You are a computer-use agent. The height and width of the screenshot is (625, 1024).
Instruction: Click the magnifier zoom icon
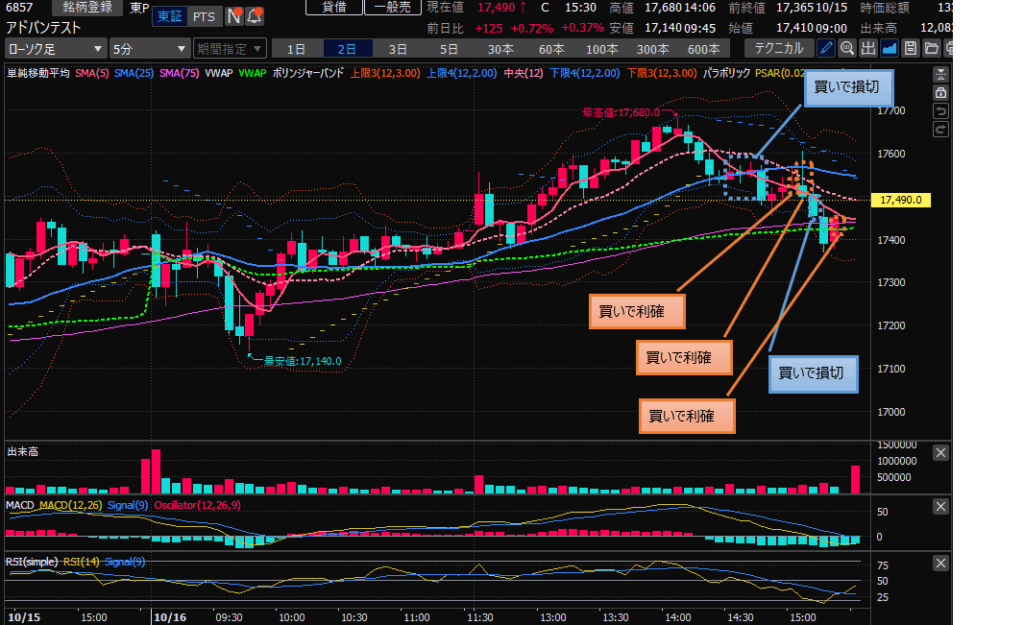point(847,48)
